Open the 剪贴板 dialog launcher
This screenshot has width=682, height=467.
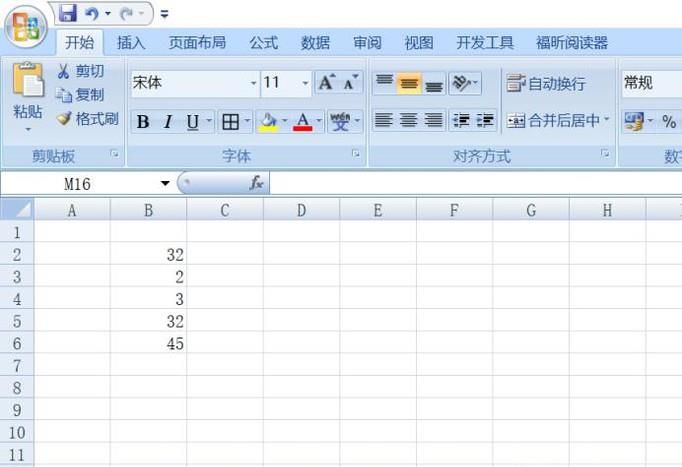tap(115, 153)
